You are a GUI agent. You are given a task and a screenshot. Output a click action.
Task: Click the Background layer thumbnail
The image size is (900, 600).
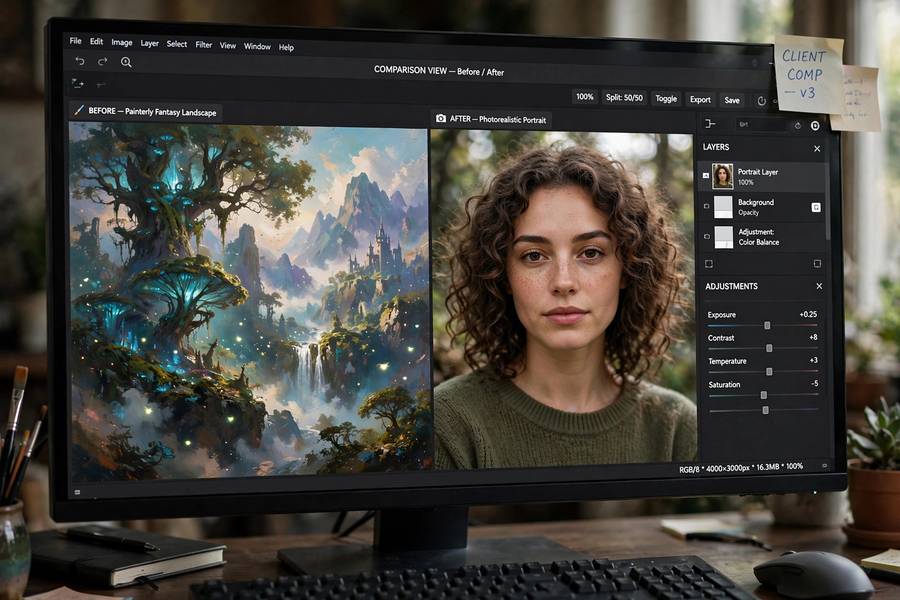pyautogui.click(x=723, y=207)
